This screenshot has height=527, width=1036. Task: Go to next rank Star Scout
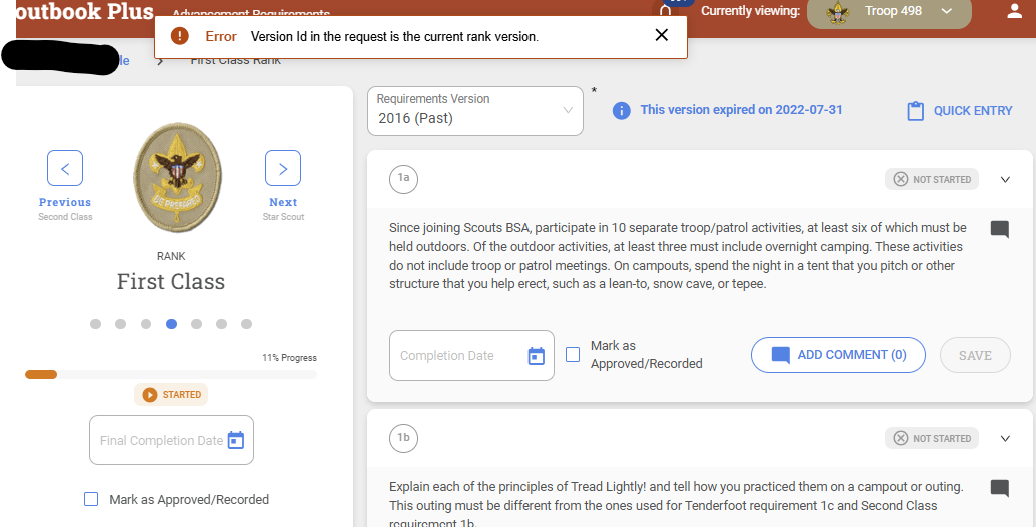point(283,168)
